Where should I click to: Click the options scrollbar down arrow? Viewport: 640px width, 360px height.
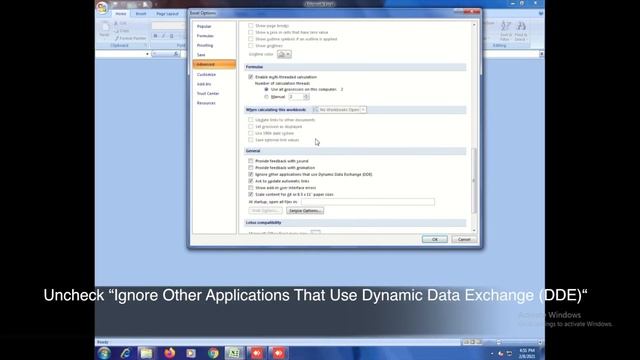(x=474, y=231)
